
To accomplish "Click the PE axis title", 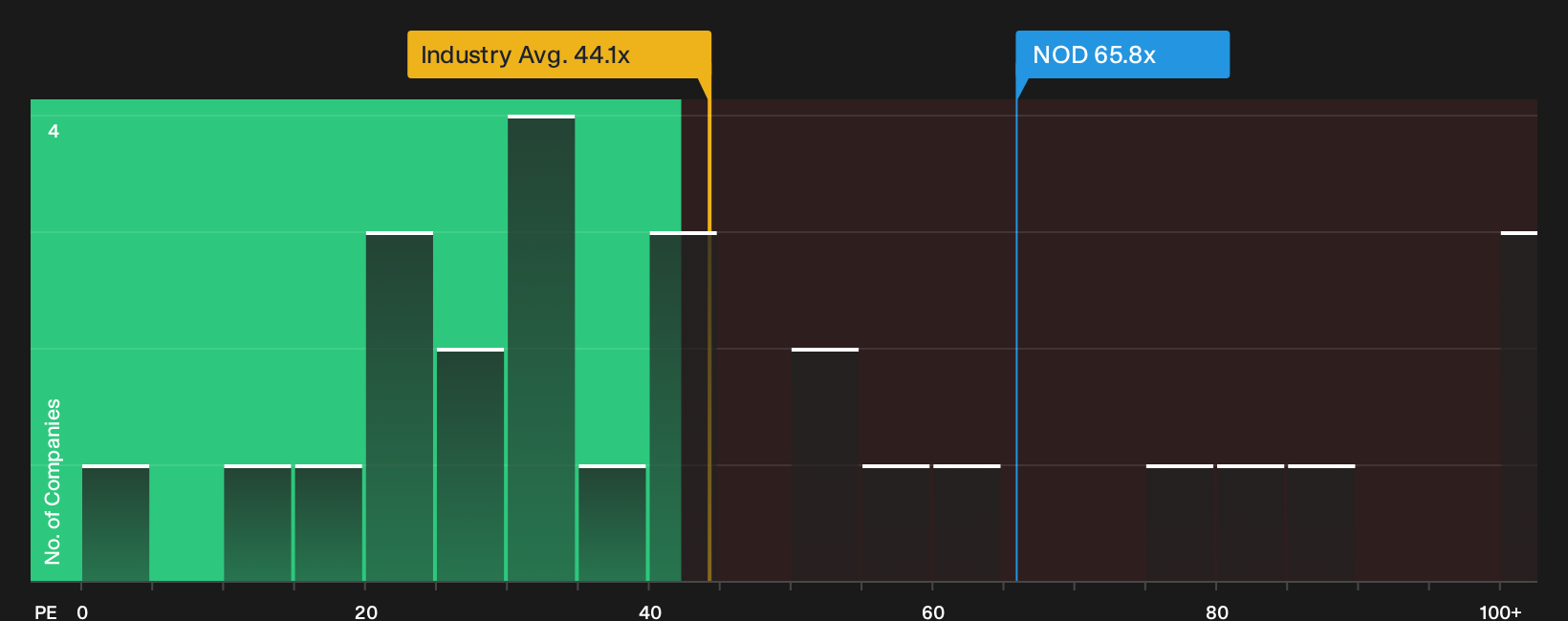I will pos(46,612).
